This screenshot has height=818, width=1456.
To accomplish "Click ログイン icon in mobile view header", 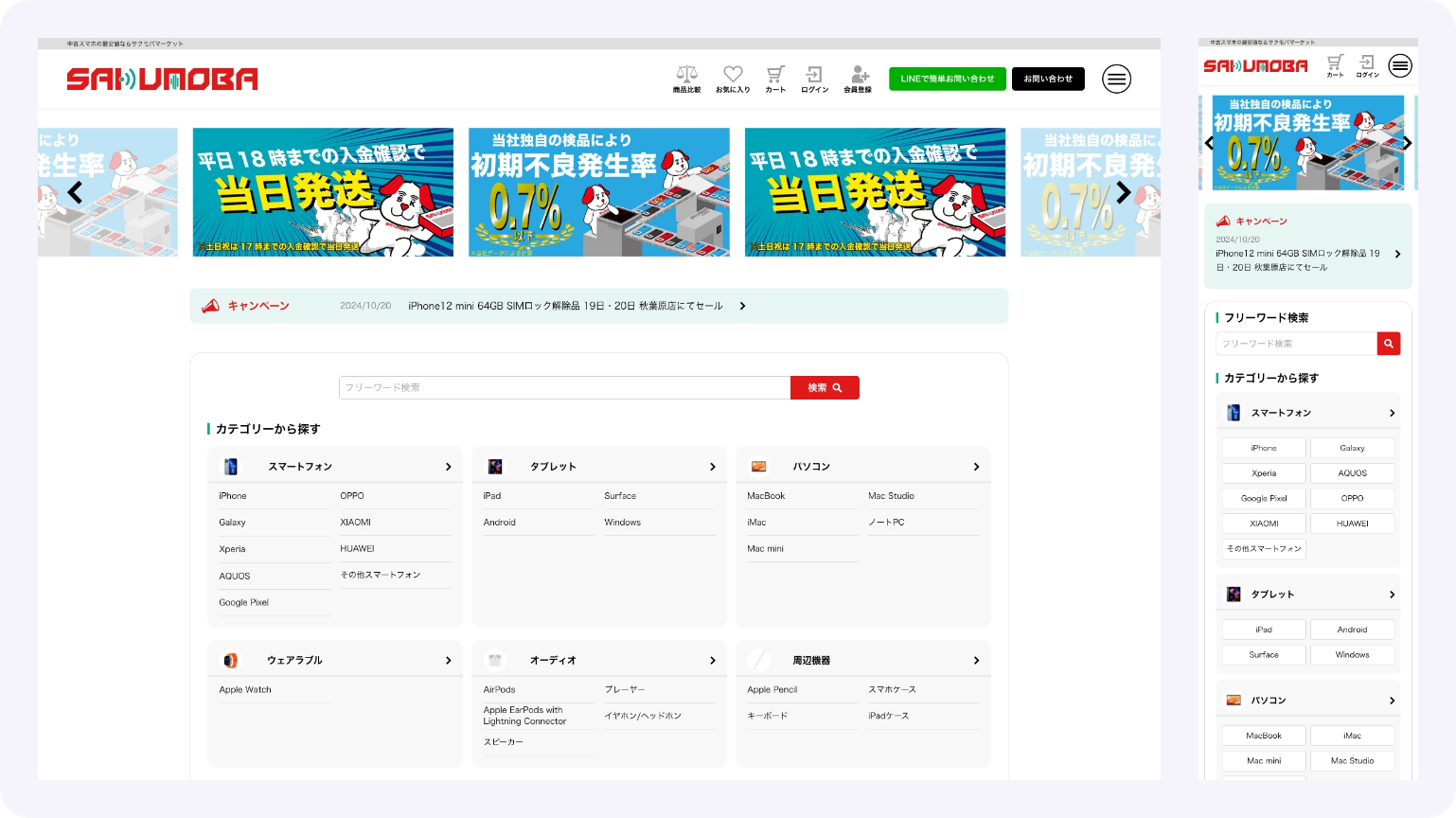I will coord(1367,65).
